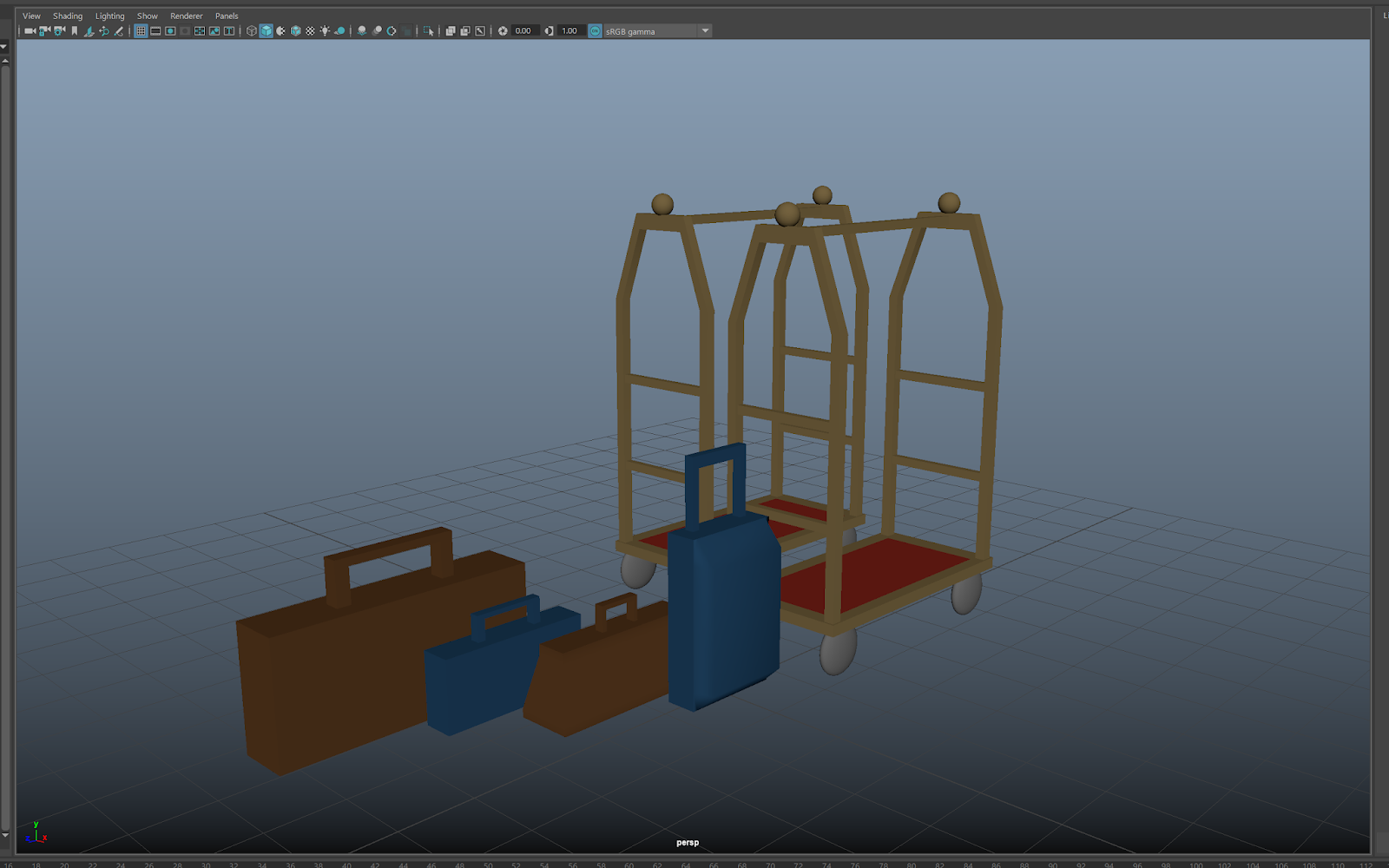
Task: Click the Lock Camera icon
Action: click(44, 31)
